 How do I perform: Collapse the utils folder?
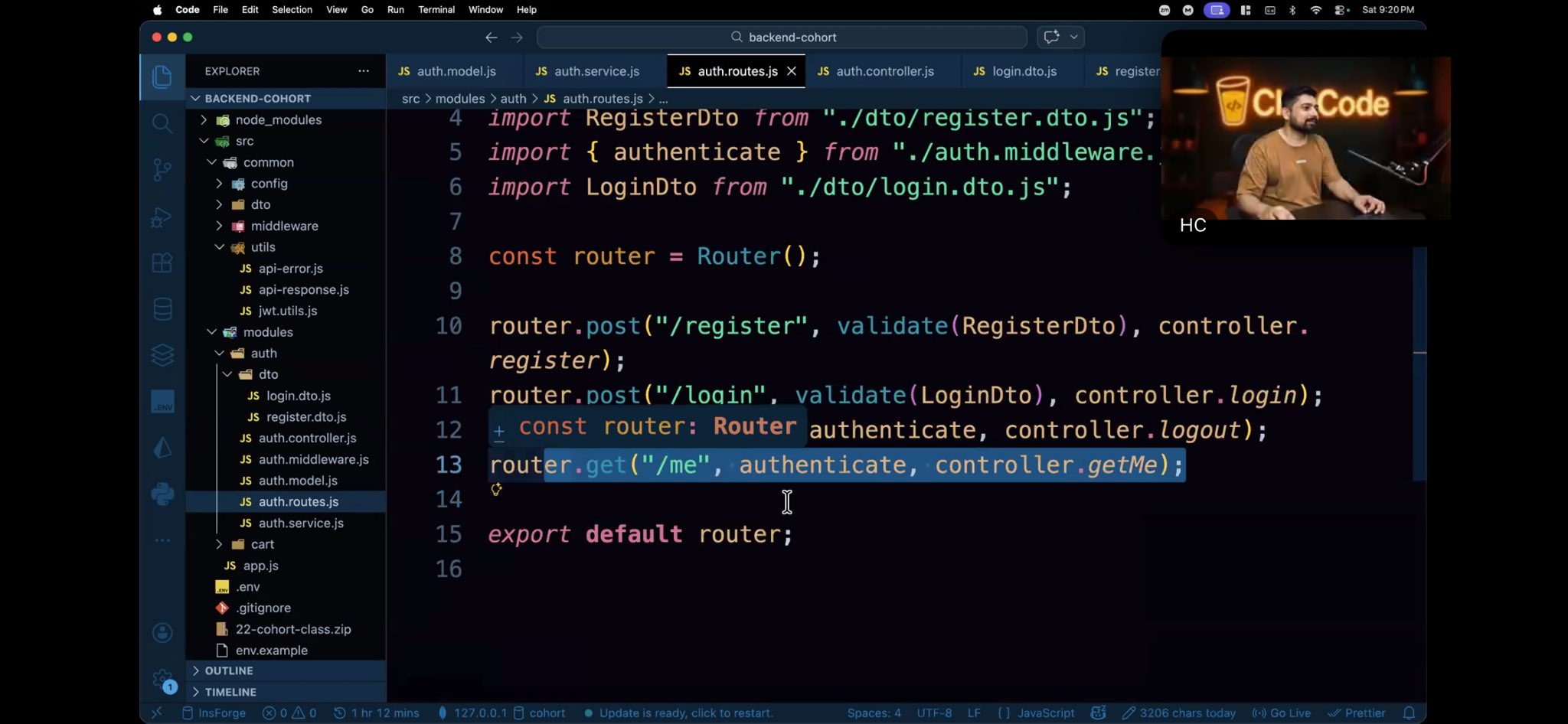click(263, 247)
